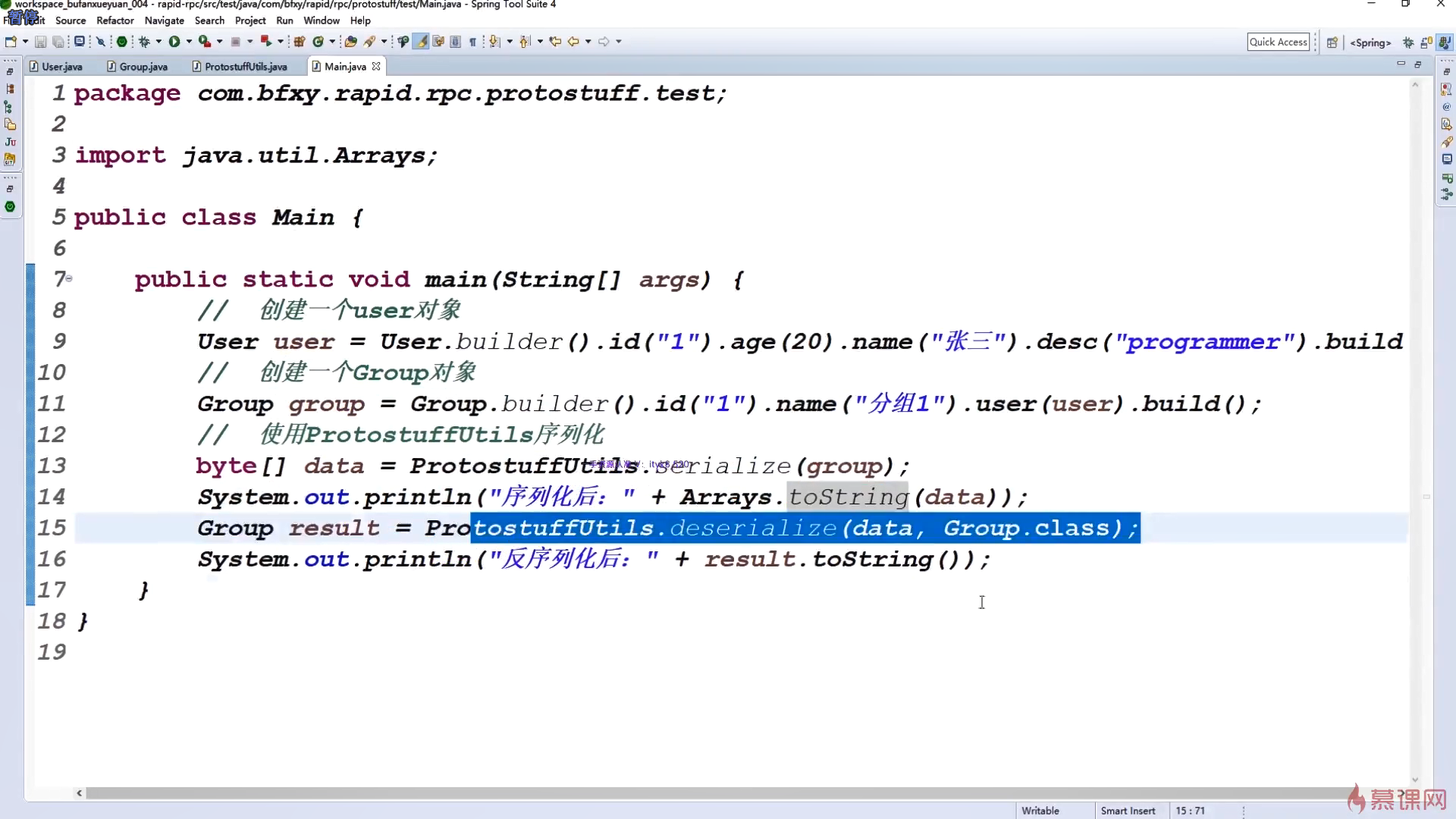Click the Open Type icon
Screen dimensions: 1456x819
(x=350, y=42)
